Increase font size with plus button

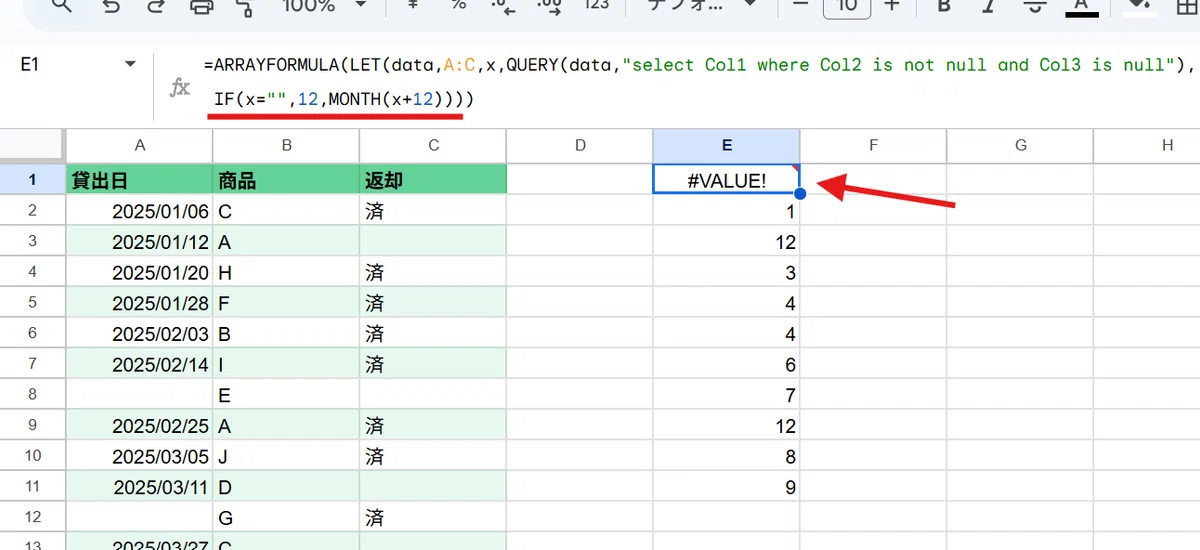point(893,5)
